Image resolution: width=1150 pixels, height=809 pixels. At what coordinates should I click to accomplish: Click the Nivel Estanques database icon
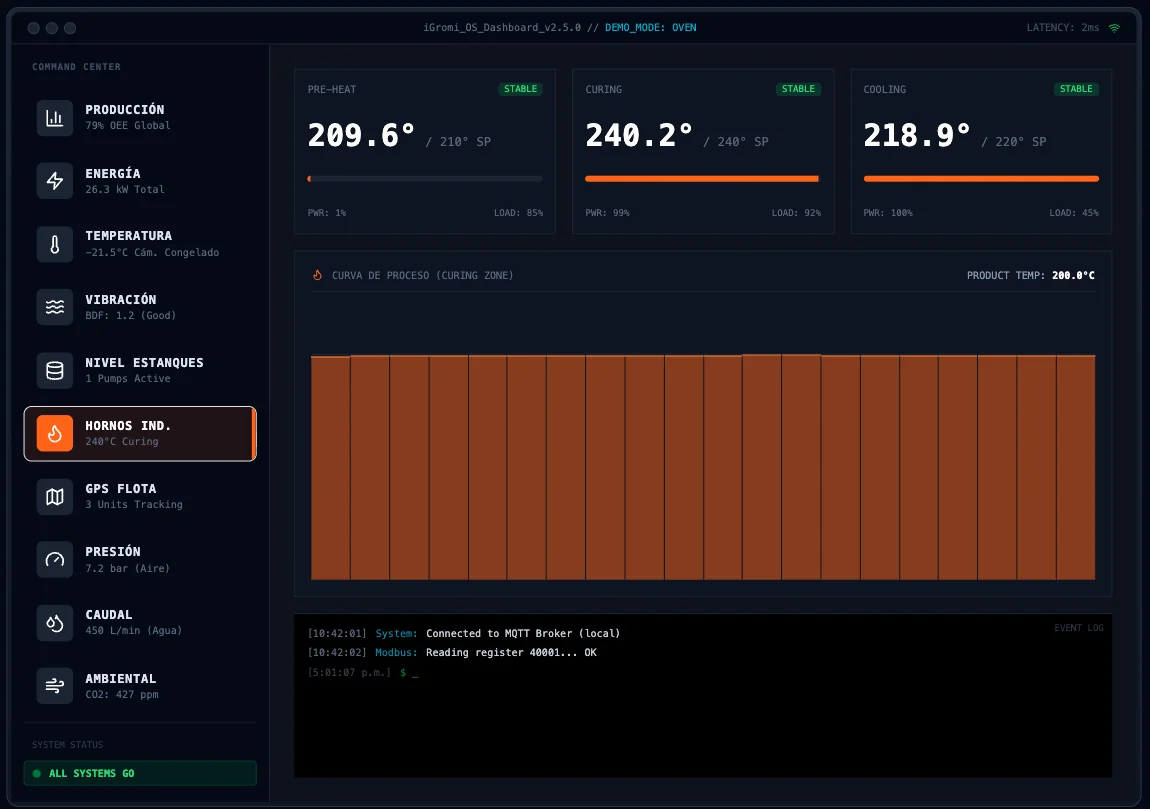[55, 370]
